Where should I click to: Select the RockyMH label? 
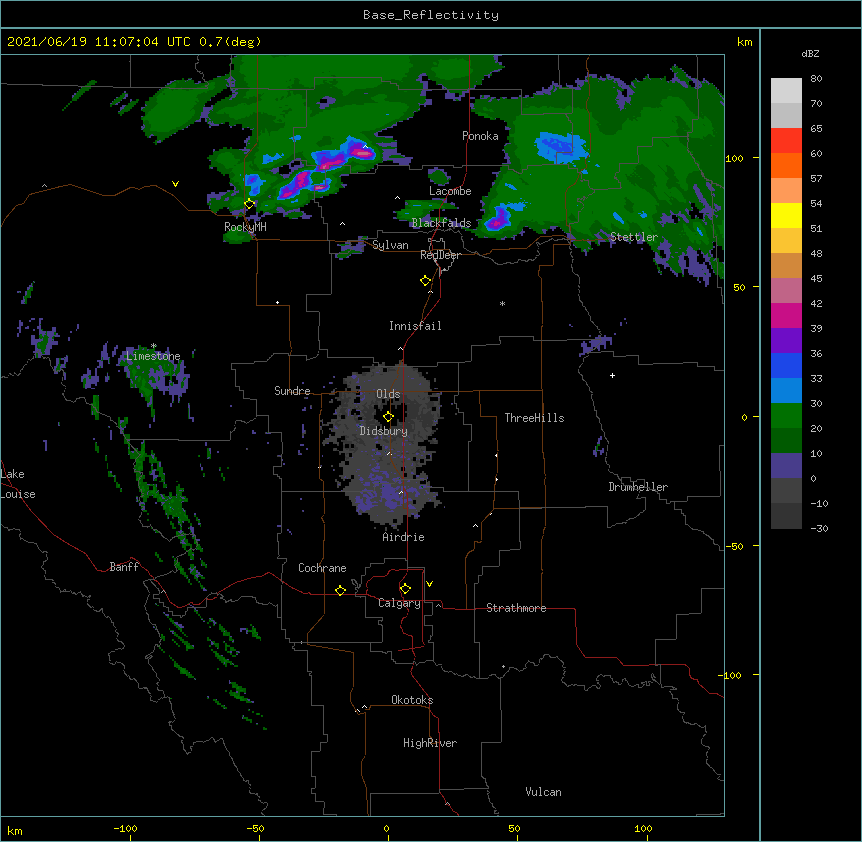point(245,227)
